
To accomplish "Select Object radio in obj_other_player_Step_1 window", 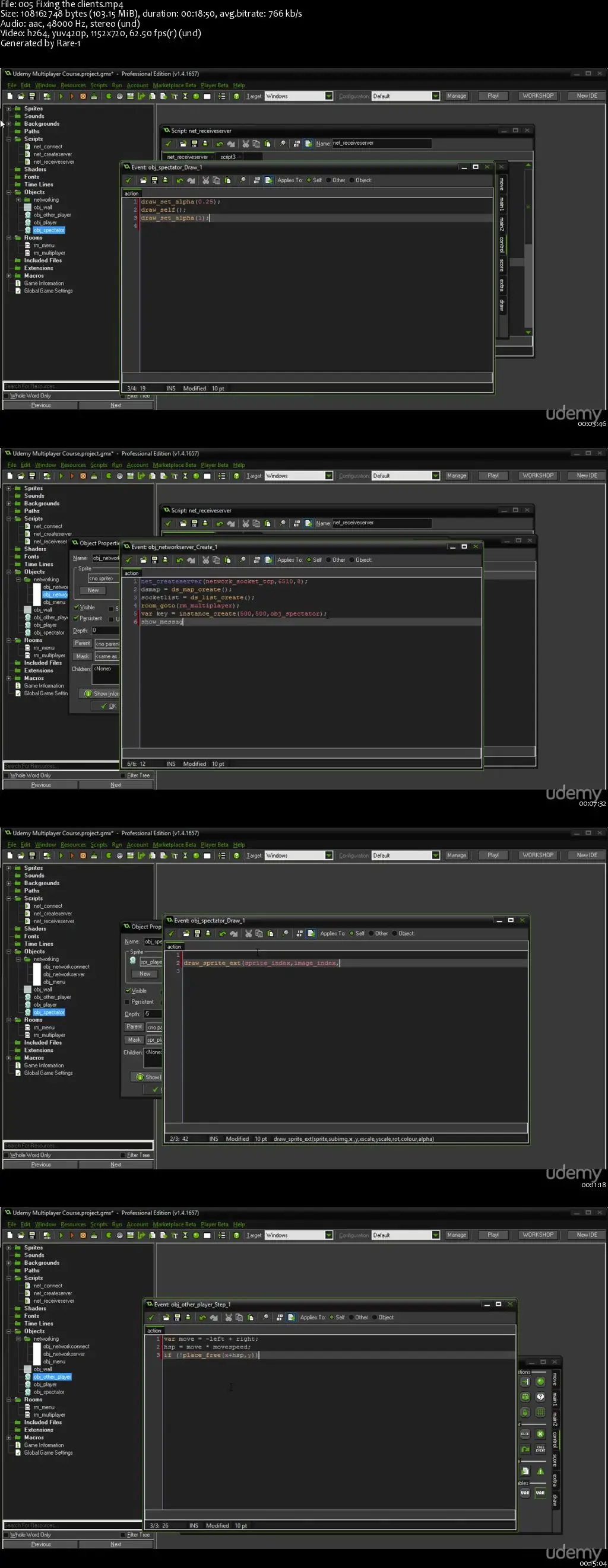I will click(x=374, y=1317).
